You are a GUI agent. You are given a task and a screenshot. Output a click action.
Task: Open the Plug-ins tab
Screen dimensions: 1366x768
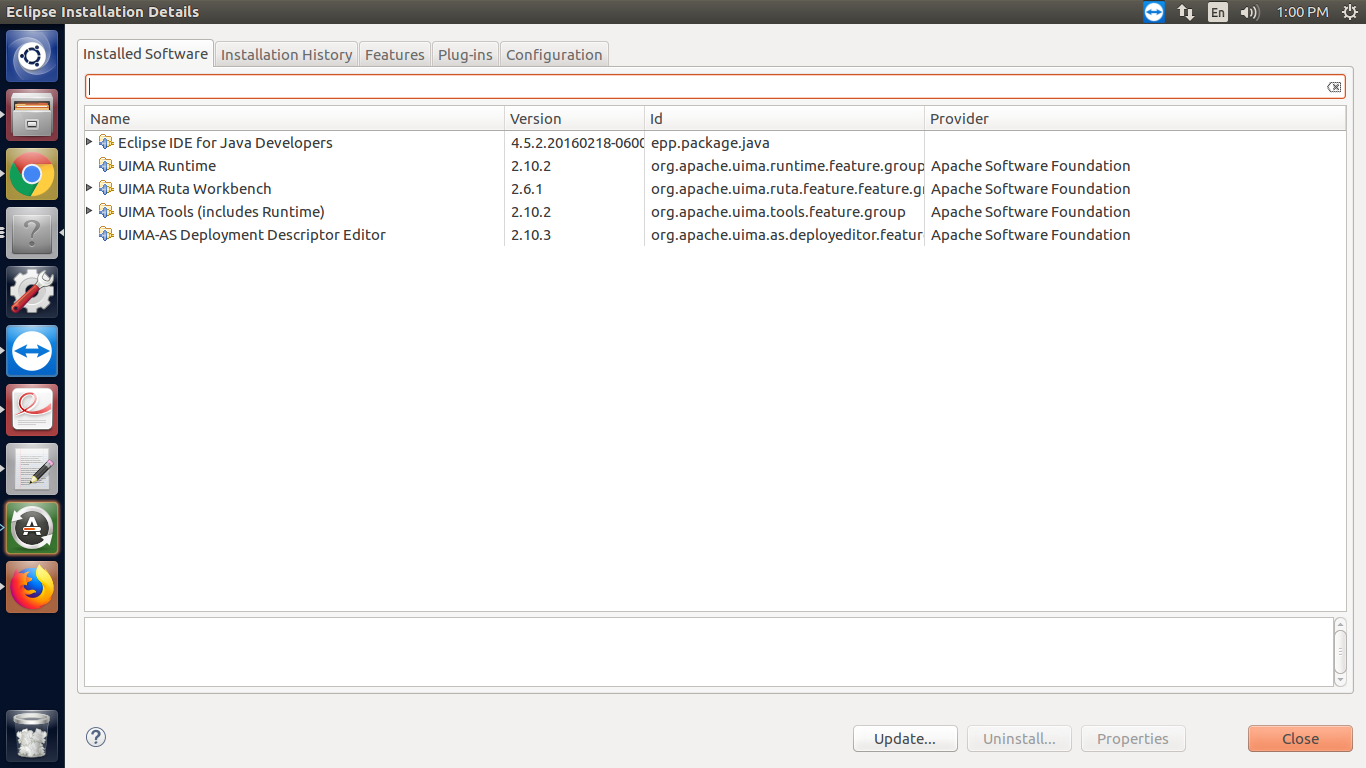[x=465, y=55]
